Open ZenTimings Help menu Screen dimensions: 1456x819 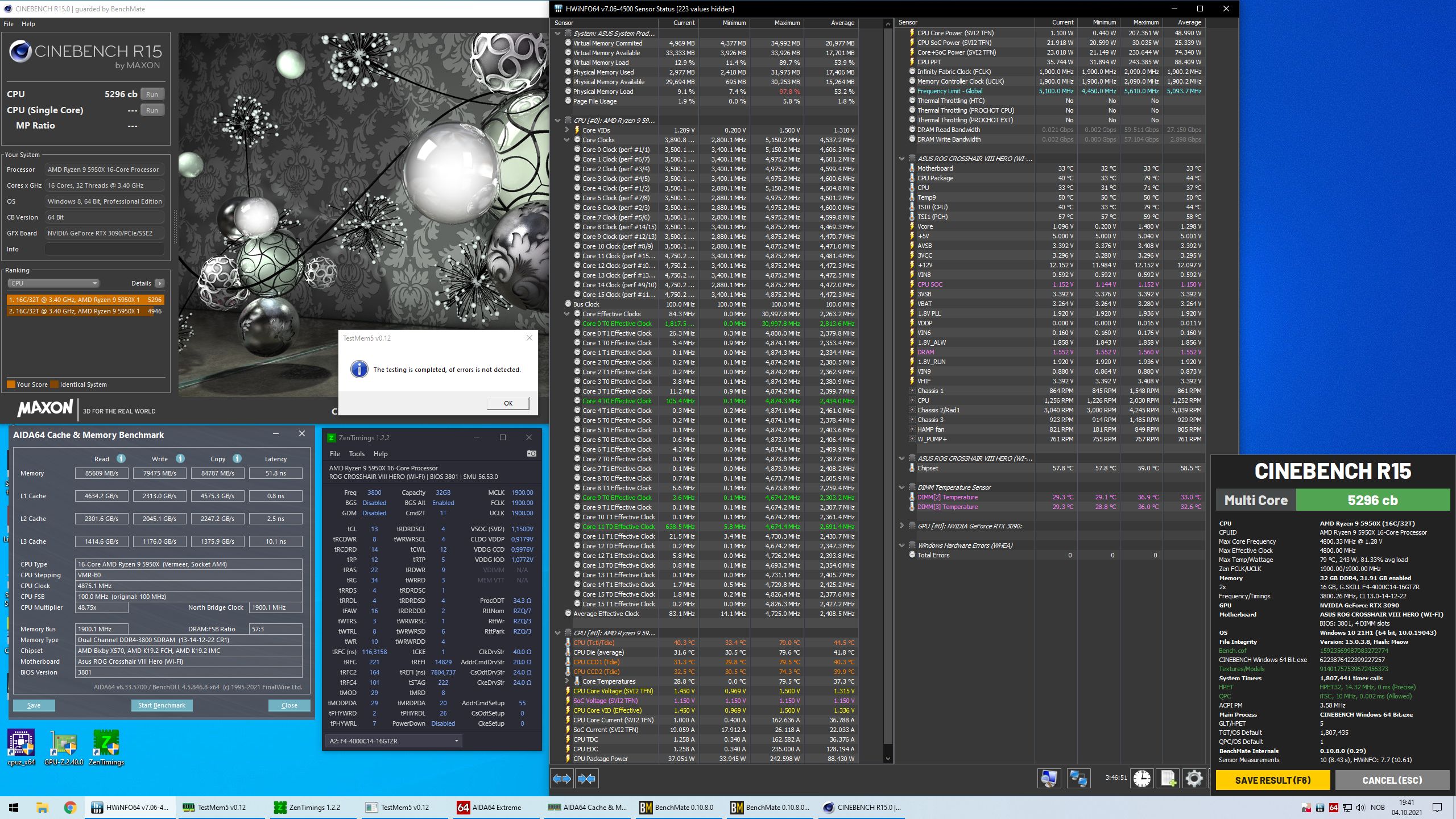tap(380, 454)
